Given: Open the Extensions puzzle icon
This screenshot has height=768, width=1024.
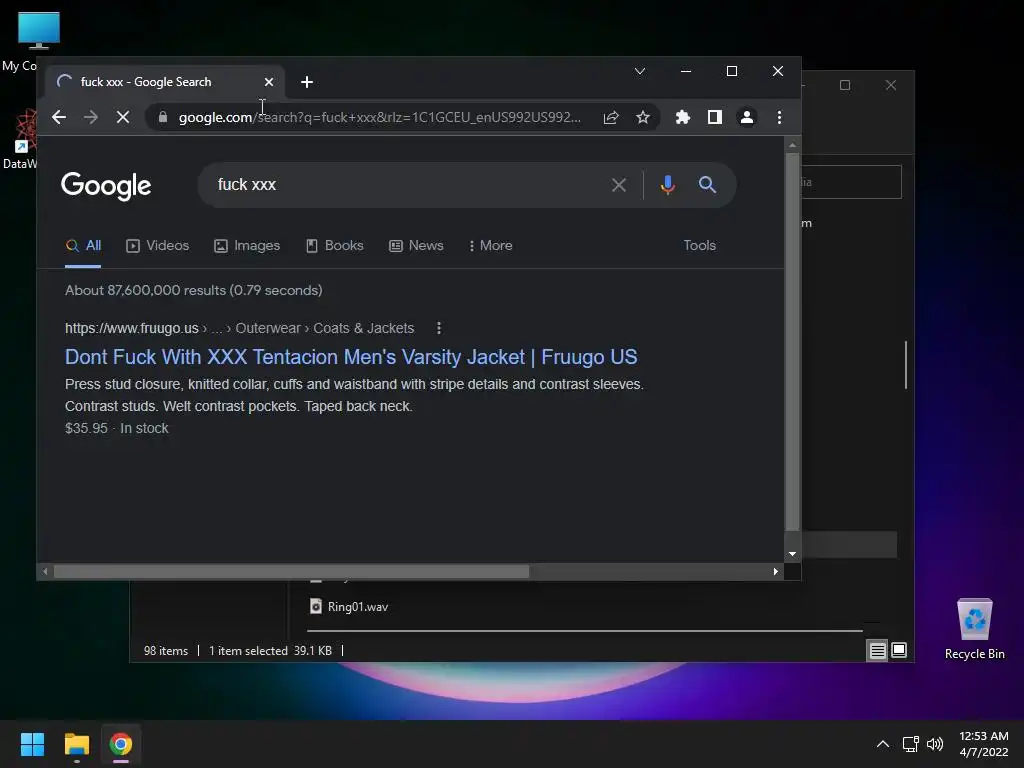Looking at the screenshot, I should 682,118.
